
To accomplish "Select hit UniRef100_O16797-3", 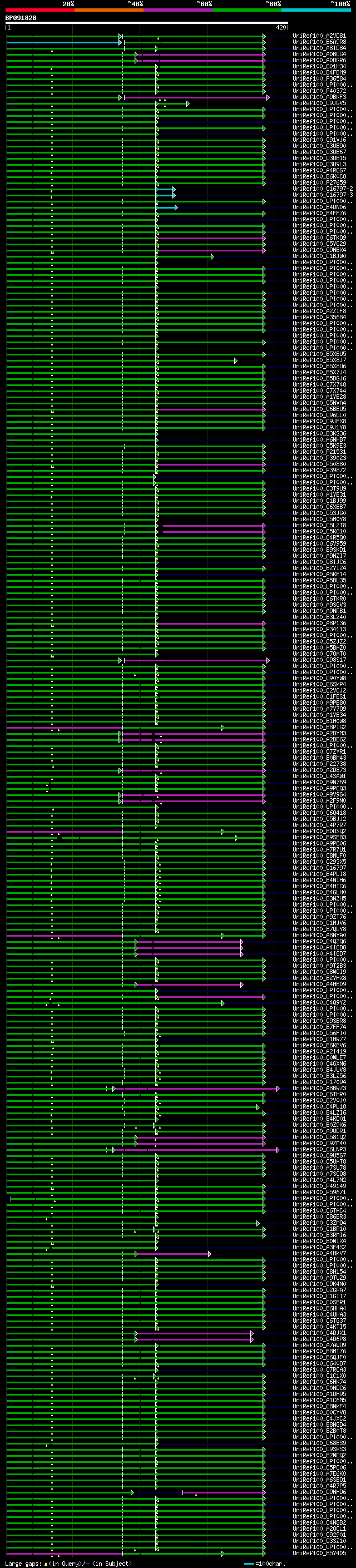I will 323,195.
